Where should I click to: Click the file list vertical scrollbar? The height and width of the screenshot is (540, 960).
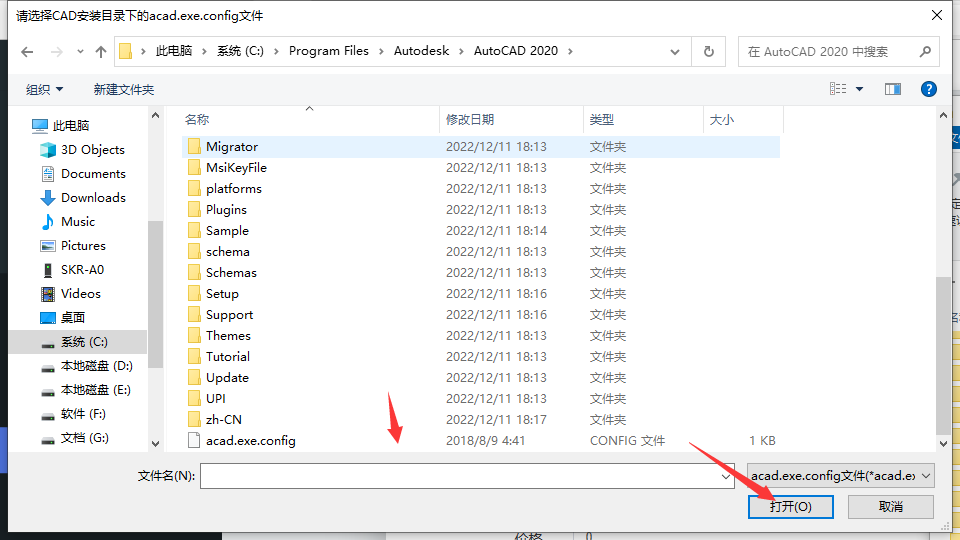pyautogui.click(x=944, y=350)
